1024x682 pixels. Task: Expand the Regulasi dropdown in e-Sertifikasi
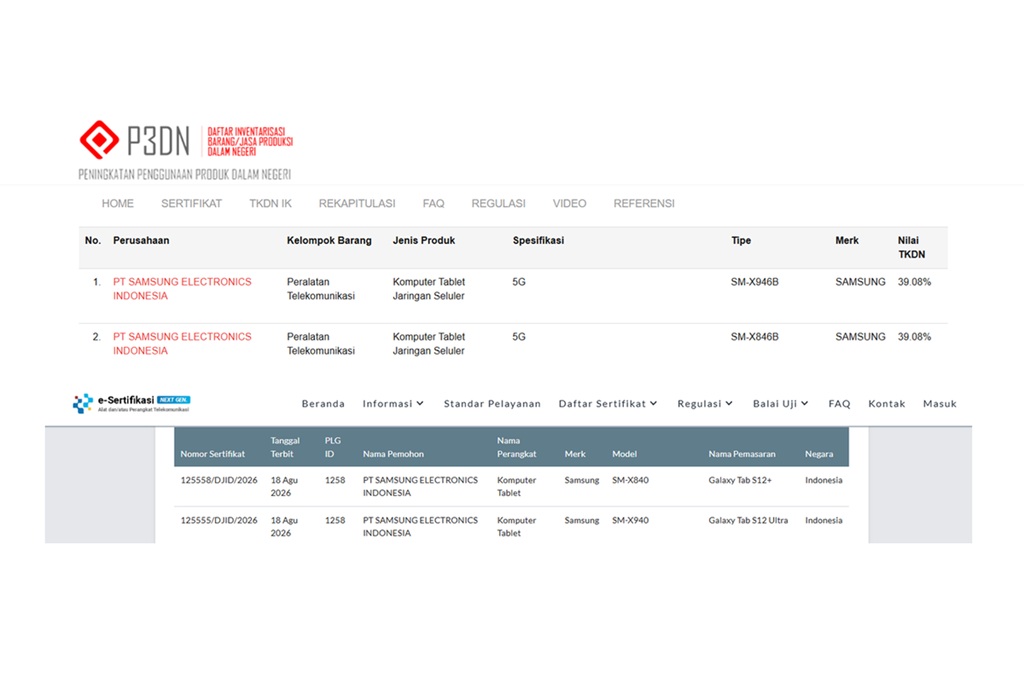click(705, 404)
